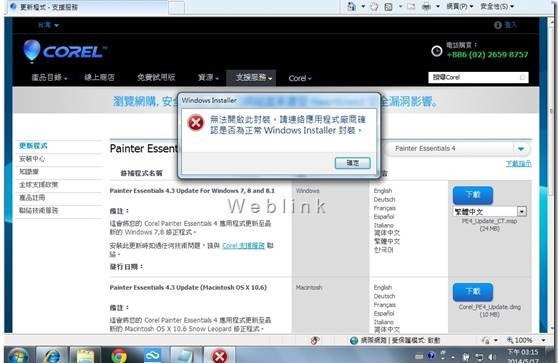The height and width of the screenshot is (363, 558).
Task: Click the Windows Start button
Action: (x=19, y=355)
